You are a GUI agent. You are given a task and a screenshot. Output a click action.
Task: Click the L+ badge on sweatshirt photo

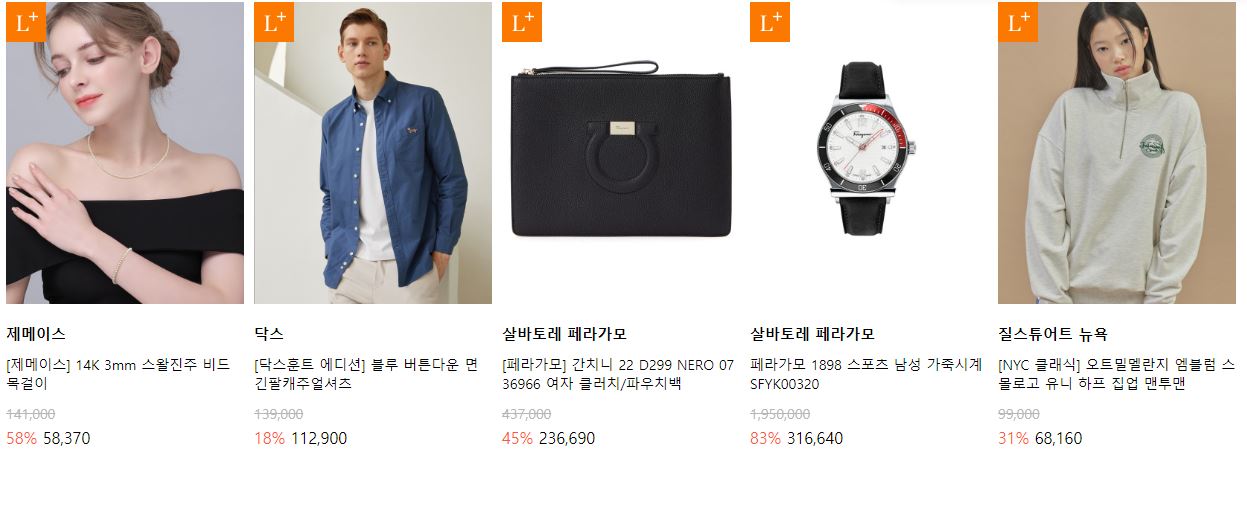pyautogui.click(x=1018, y=22)
